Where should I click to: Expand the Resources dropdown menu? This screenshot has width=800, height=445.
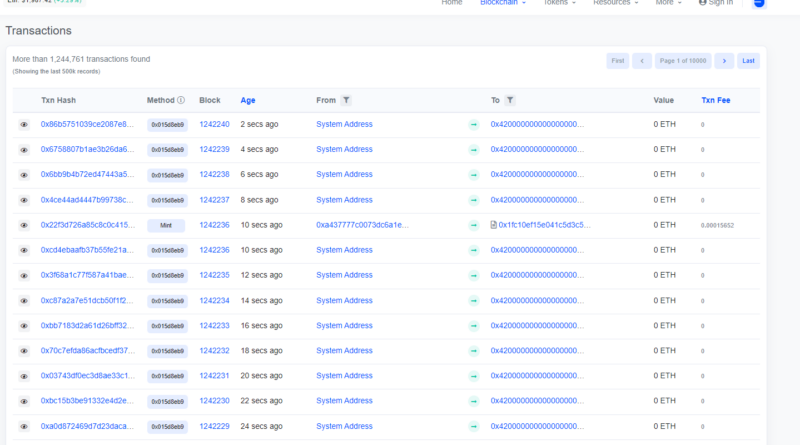[615, 3]
